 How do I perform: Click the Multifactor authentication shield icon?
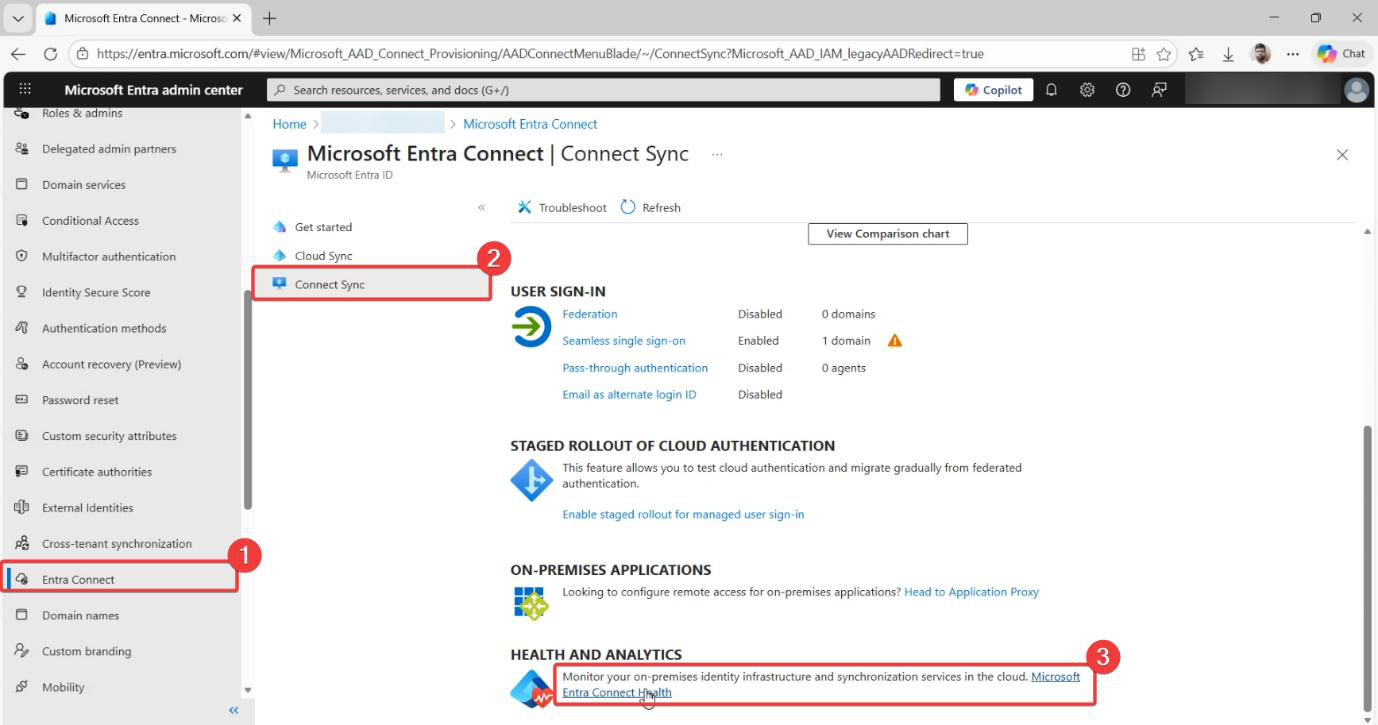pos(22,256)
